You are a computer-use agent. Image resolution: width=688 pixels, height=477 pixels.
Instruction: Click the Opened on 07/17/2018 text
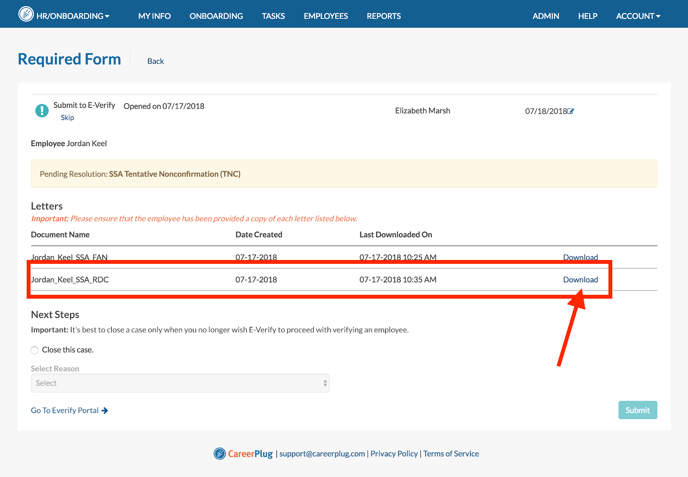pos(164,106)
